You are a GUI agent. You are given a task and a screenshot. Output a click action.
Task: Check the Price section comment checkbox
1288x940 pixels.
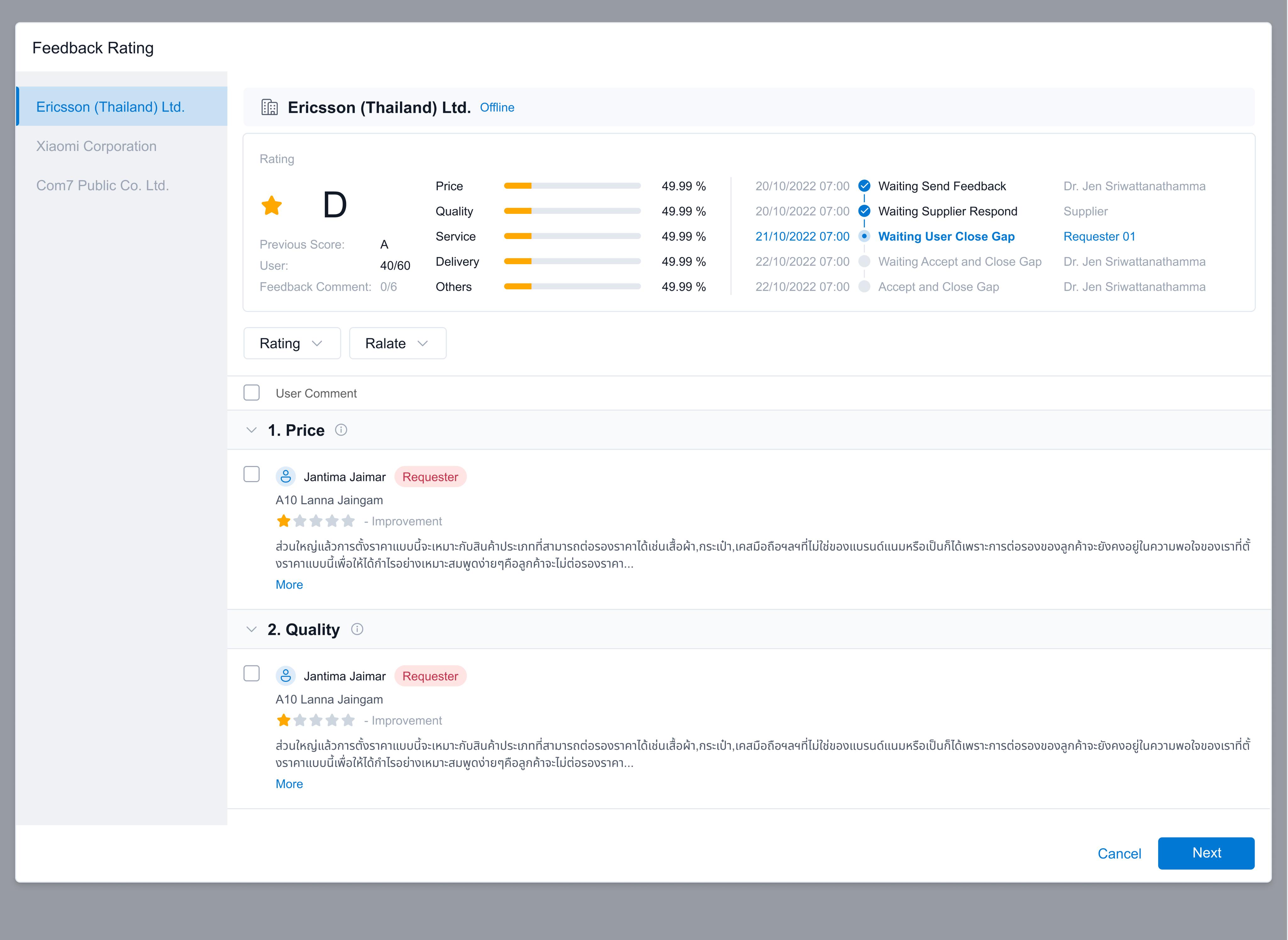click(252, 474)
